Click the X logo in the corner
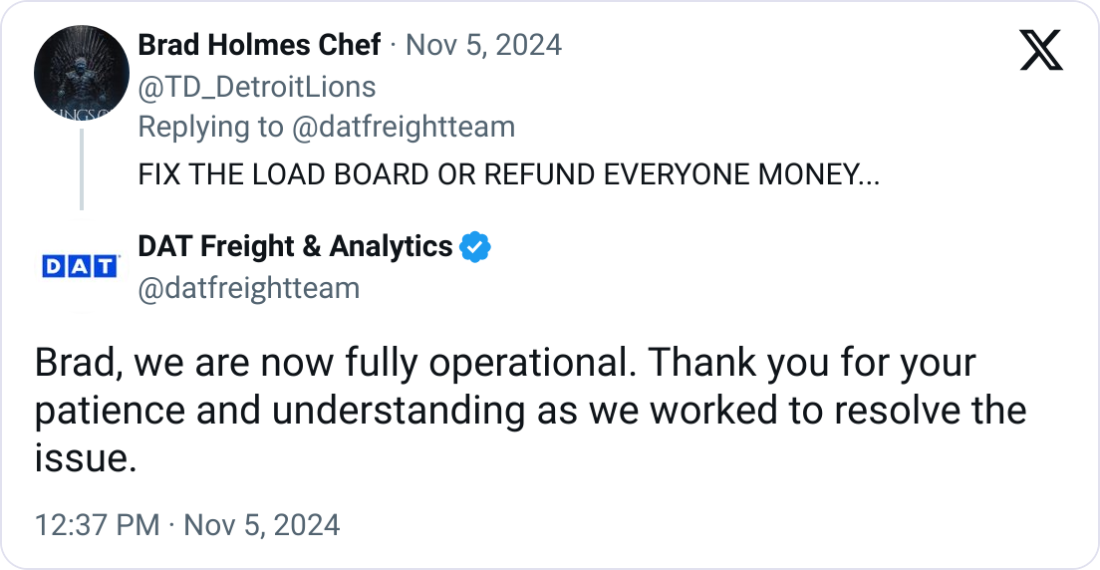The image size is (1100, 570). click(1041, 49)
